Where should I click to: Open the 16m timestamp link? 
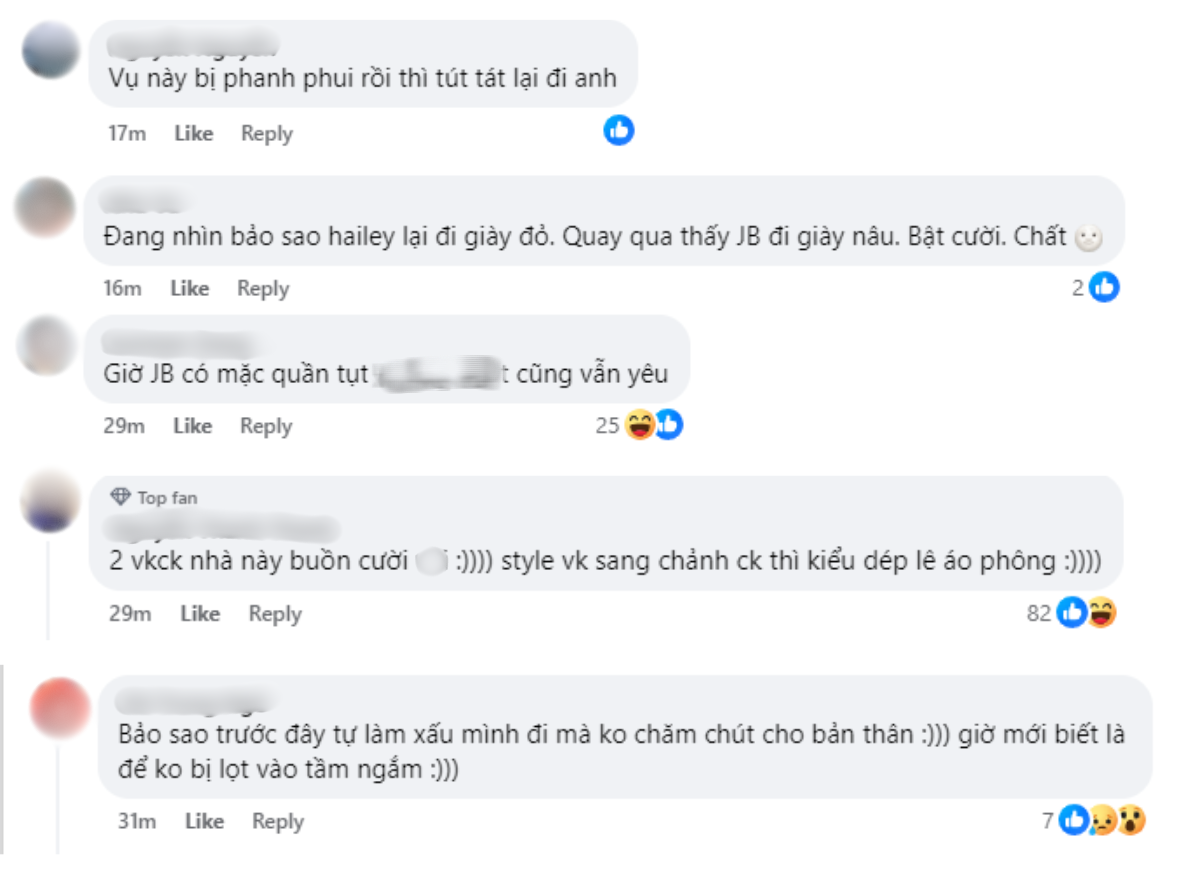tap(122, 288)
